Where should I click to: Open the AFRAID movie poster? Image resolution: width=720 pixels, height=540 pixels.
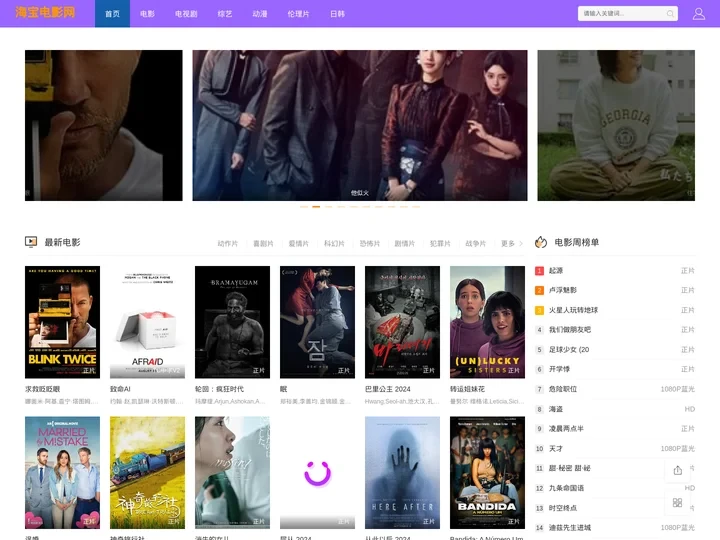tap(147, 322)
